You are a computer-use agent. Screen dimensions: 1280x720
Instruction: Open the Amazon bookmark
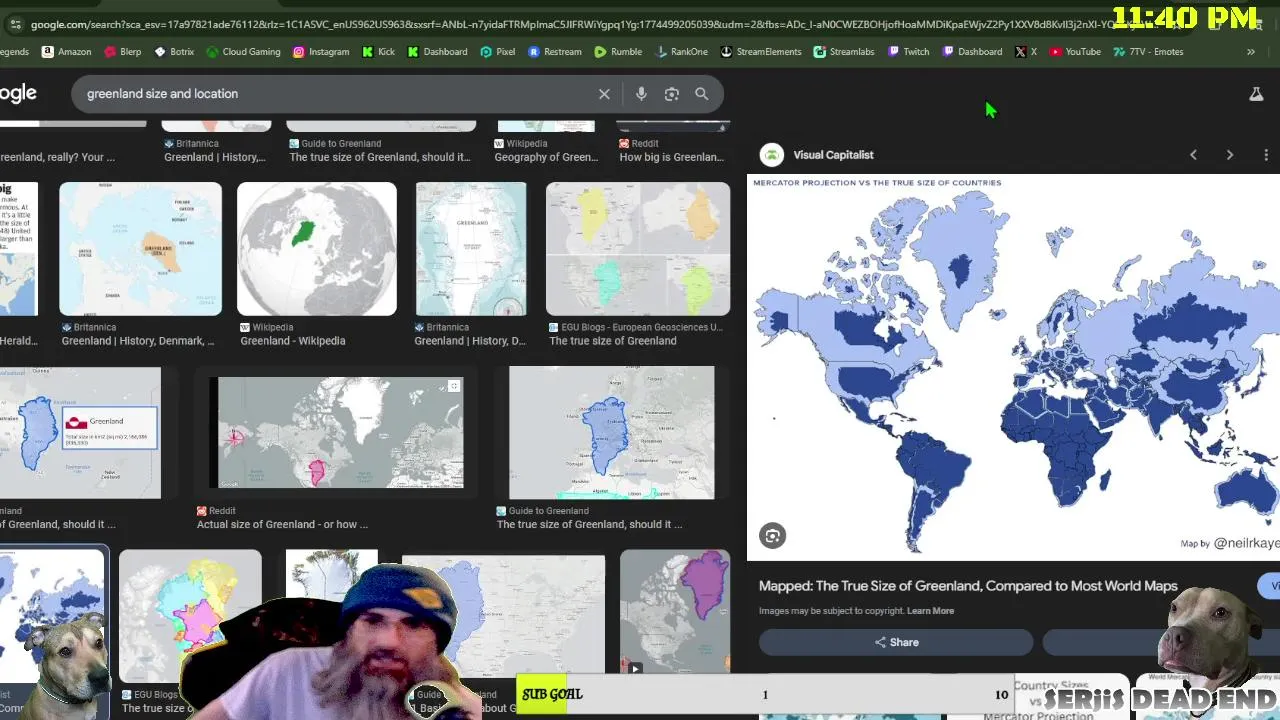point(66,52)
